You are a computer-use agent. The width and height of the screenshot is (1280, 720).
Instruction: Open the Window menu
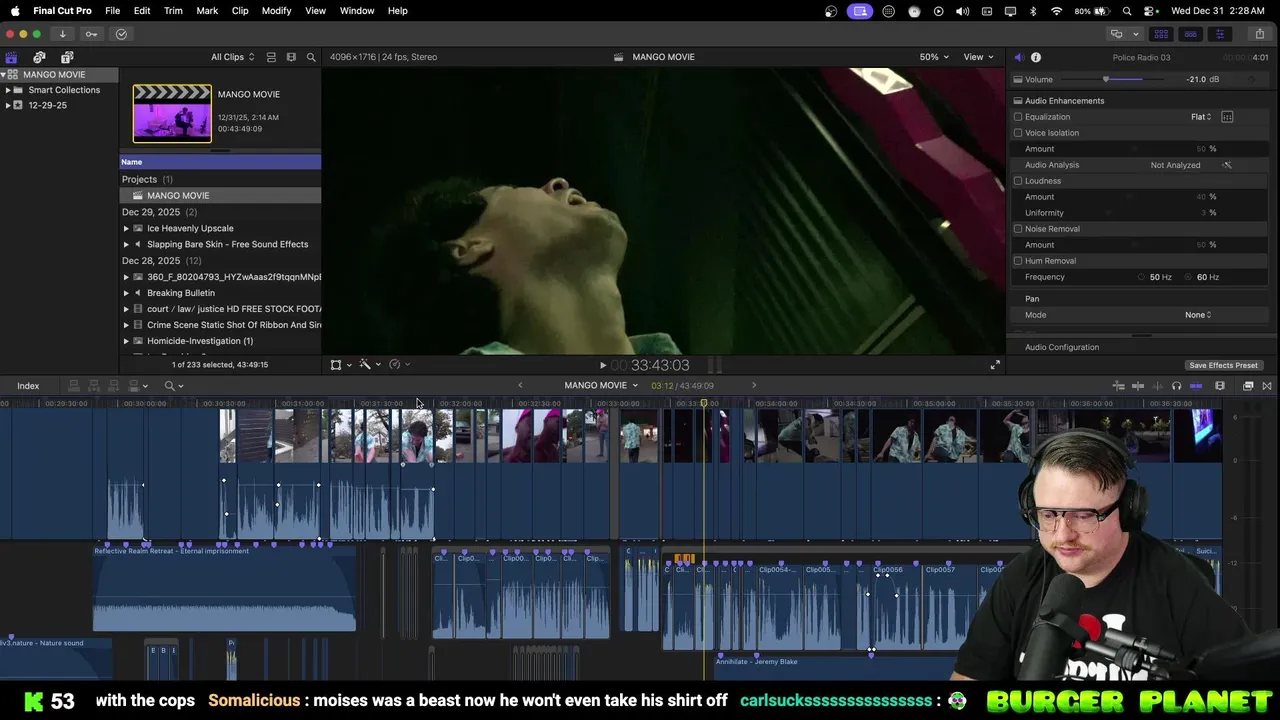coord(357,11)
